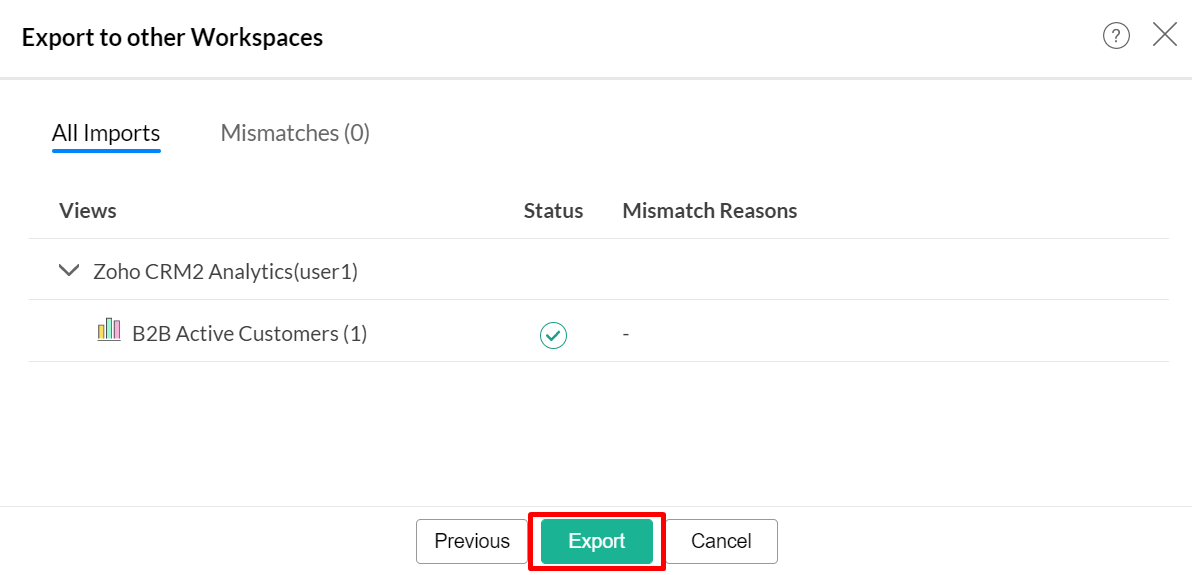1192x575 pixels.
Task: Click the Views column header
Action: tap(88, 211)
